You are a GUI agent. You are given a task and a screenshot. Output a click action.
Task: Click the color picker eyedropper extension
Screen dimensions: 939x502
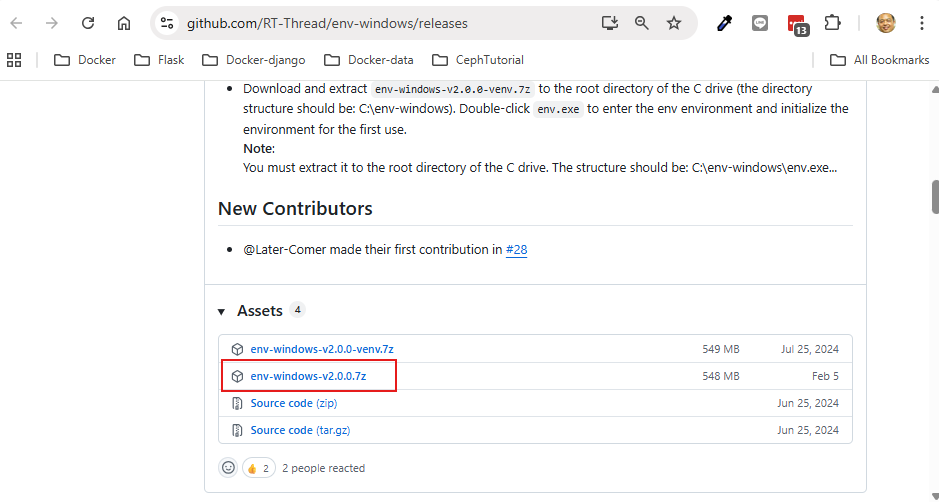725,23
